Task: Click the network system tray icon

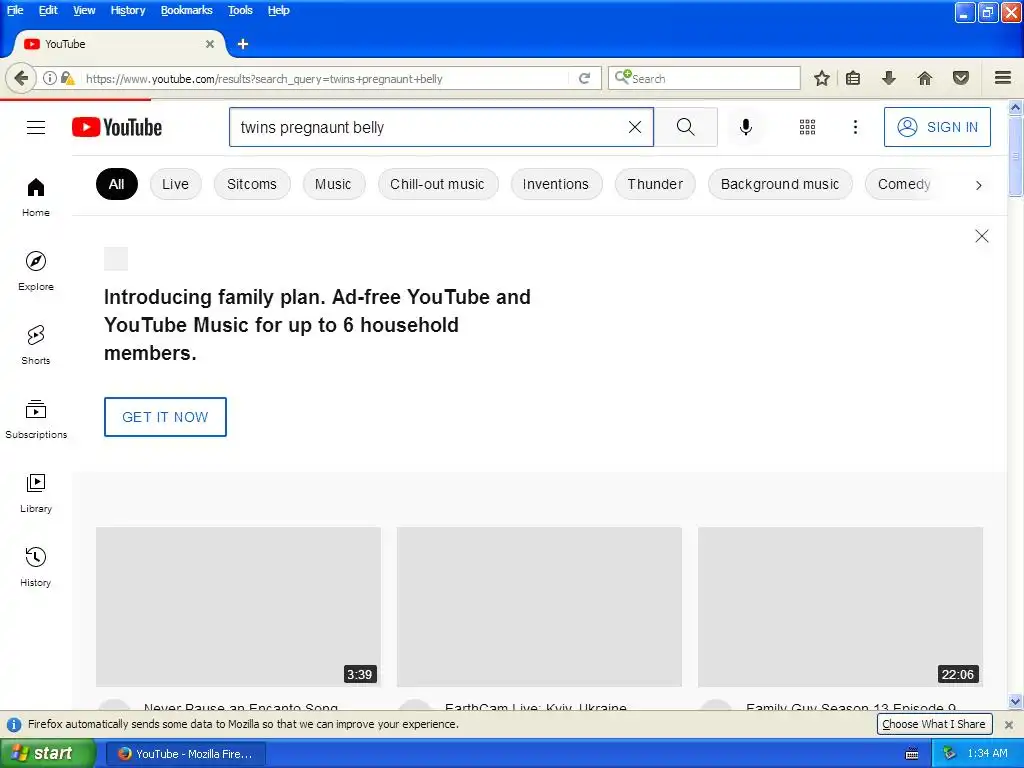Action: pos(950,754)
